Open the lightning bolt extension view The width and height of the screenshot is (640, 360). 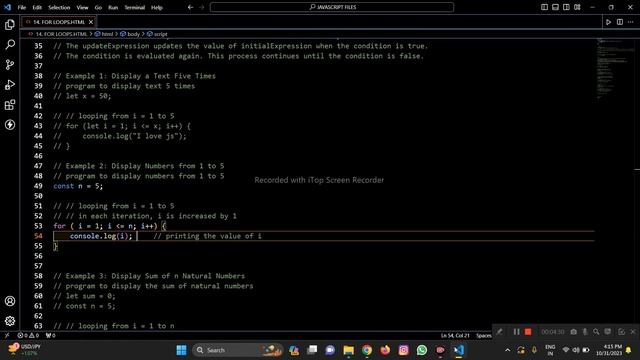click(10, 124)
